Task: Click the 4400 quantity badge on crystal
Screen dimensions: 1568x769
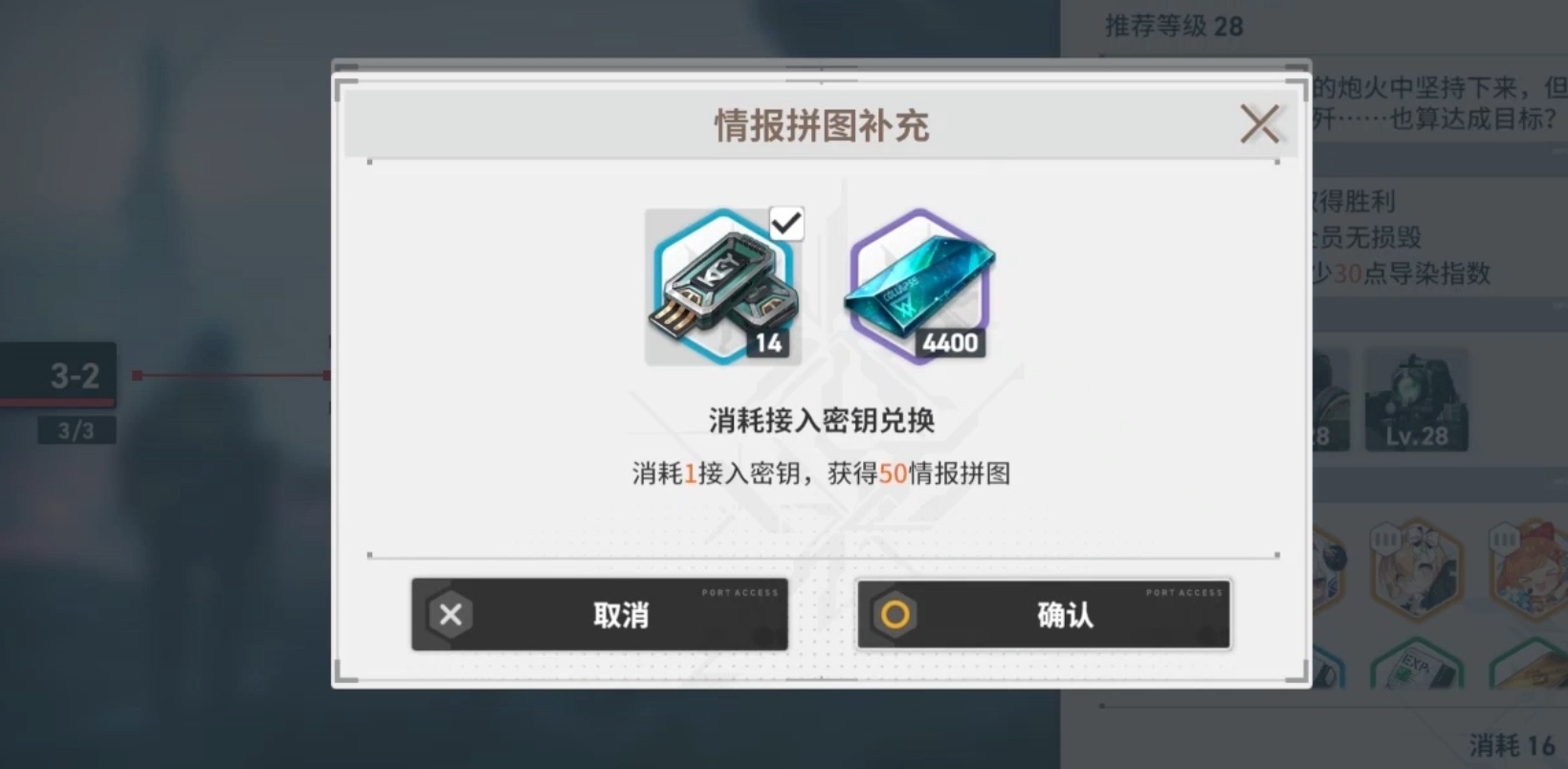Action: [950, 343]
